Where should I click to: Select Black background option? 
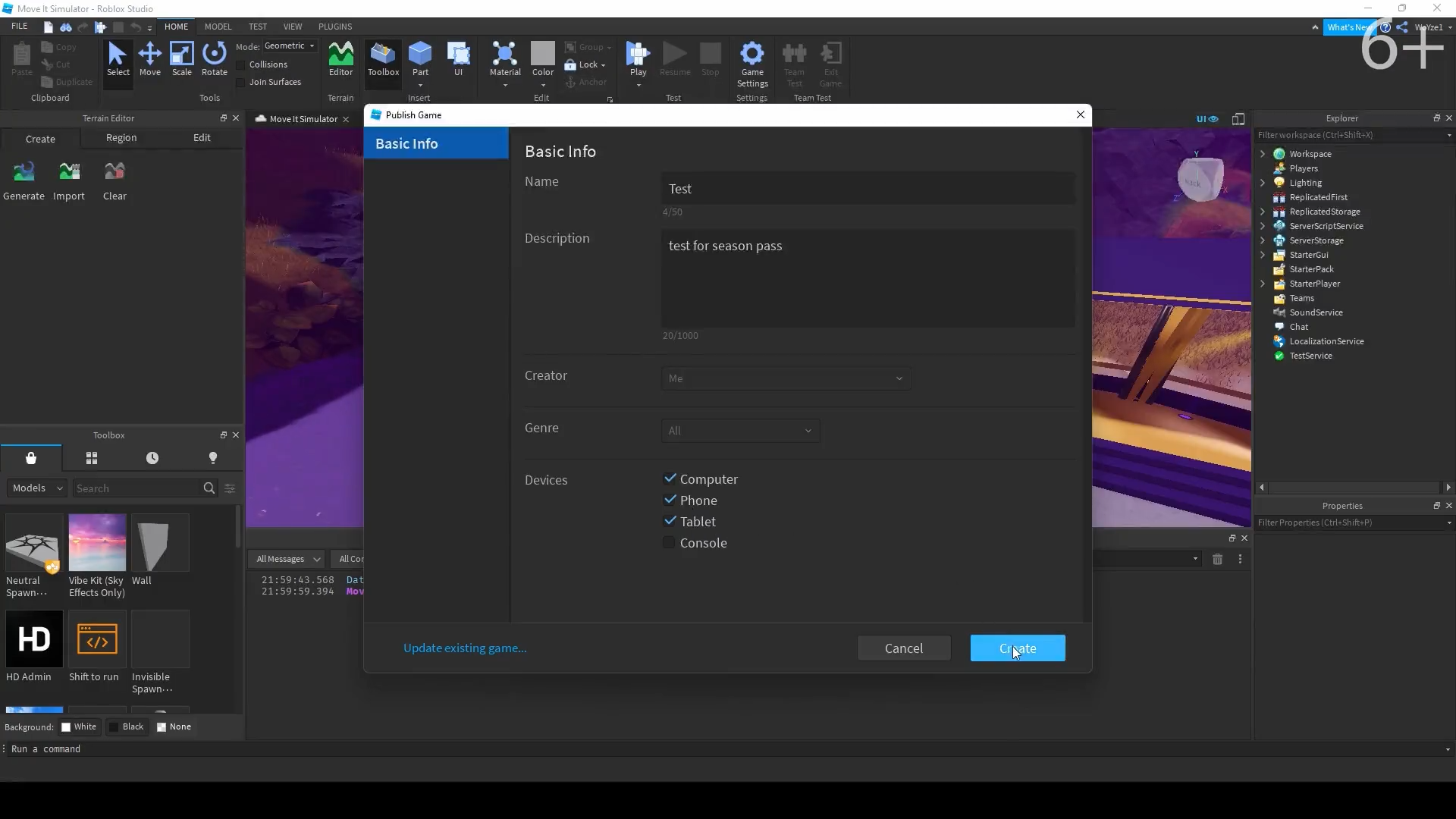127,726
